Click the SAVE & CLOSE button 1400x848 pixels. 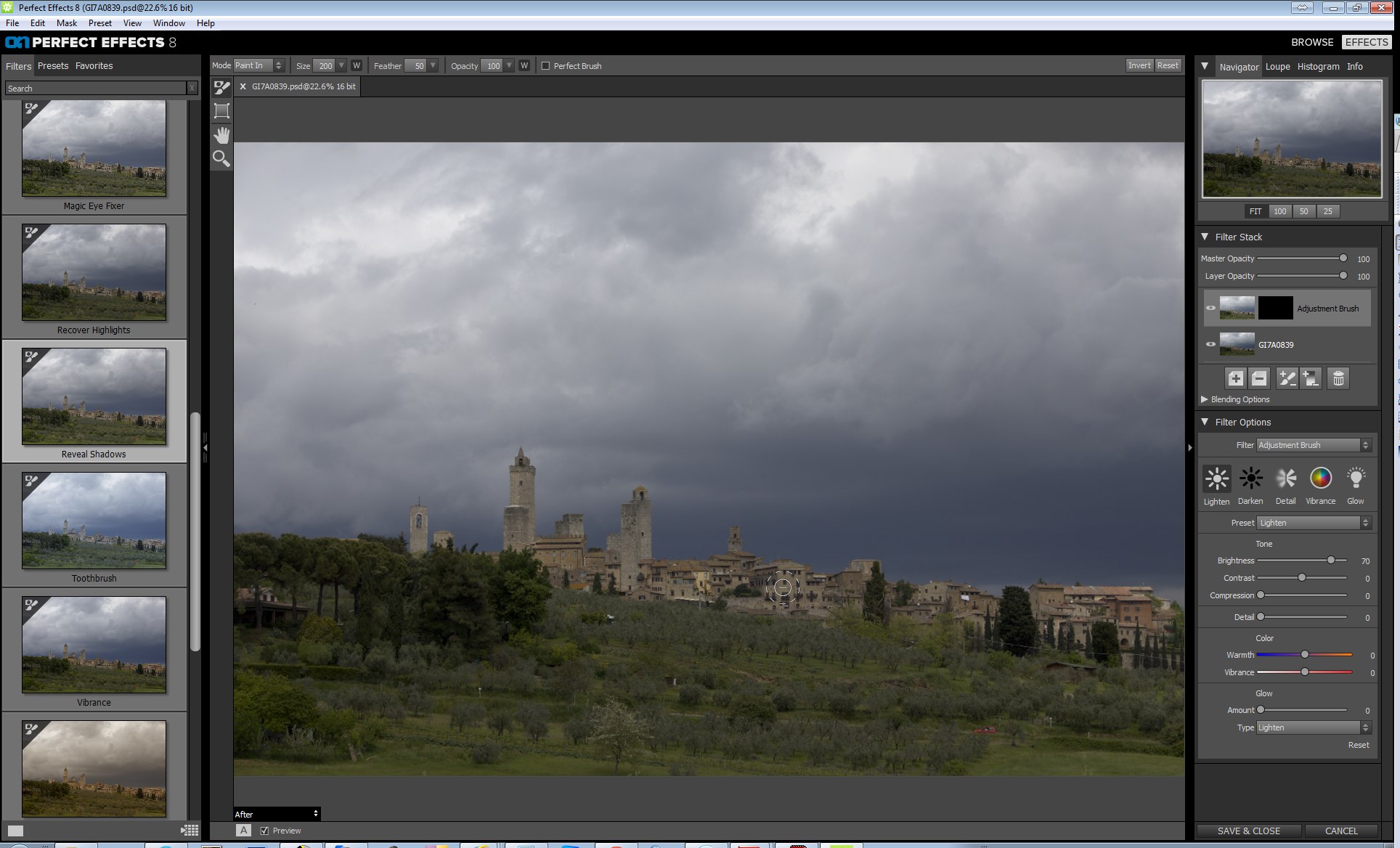tap(1248, 831)
